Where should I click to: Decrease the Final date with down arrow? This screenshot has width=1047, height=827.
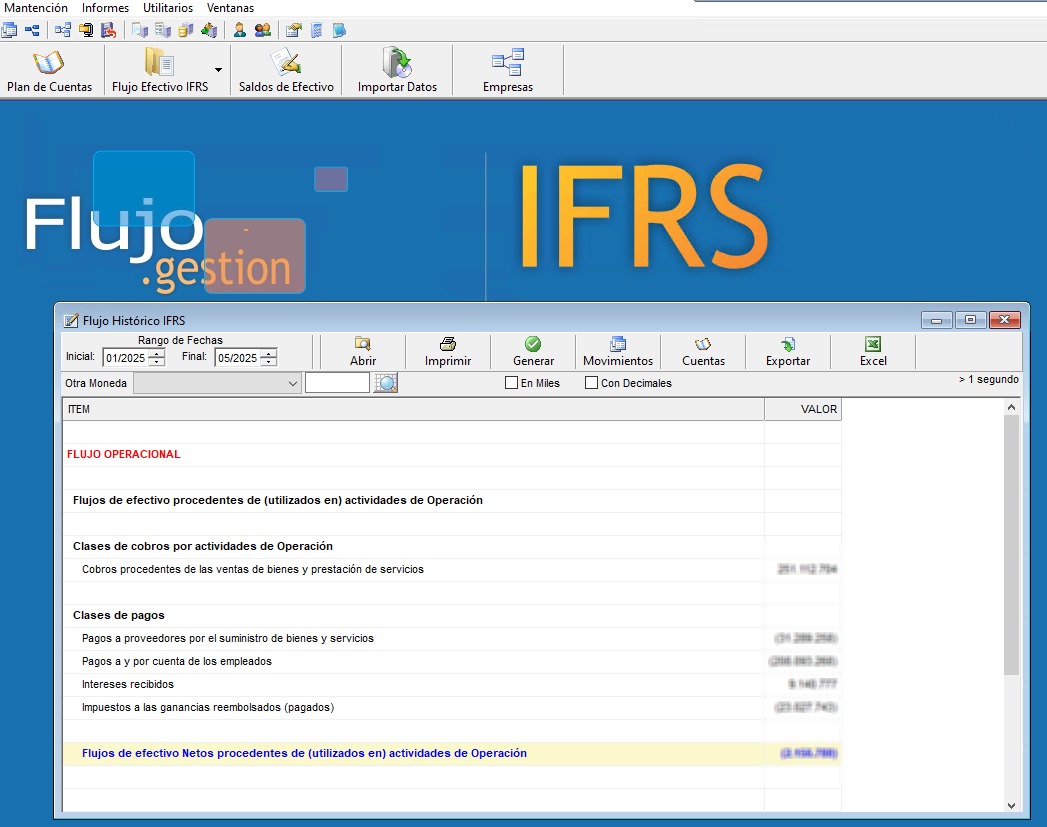coord(268,362)
